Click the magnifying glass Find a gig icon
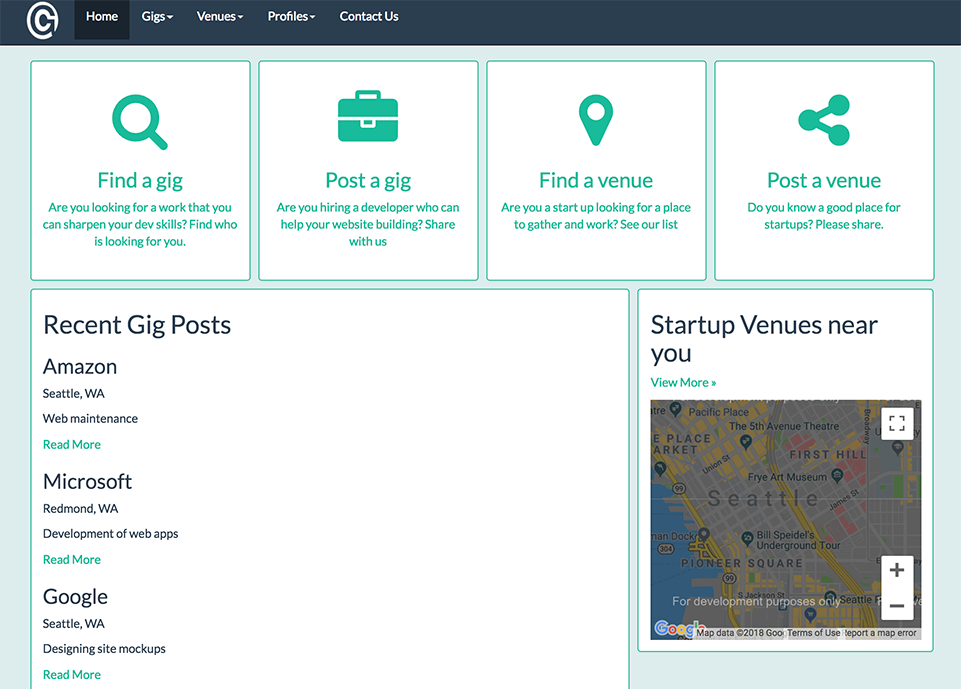This screenshot has width=961, height=689. pyautogui.click(x=140, y=121)
